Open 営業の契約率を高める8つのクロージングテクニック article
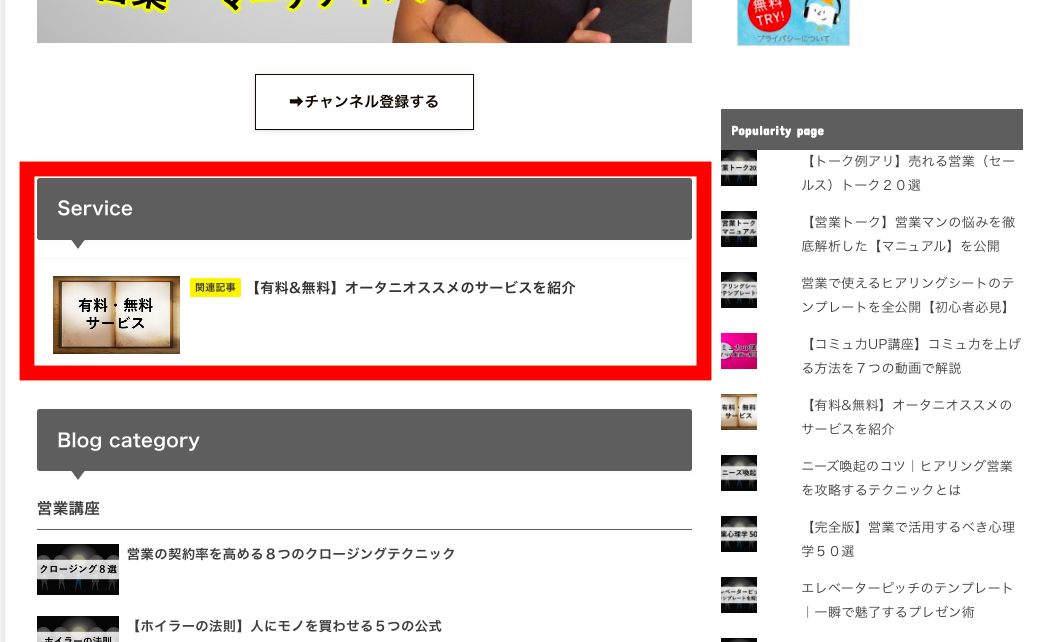 (291, 554)
